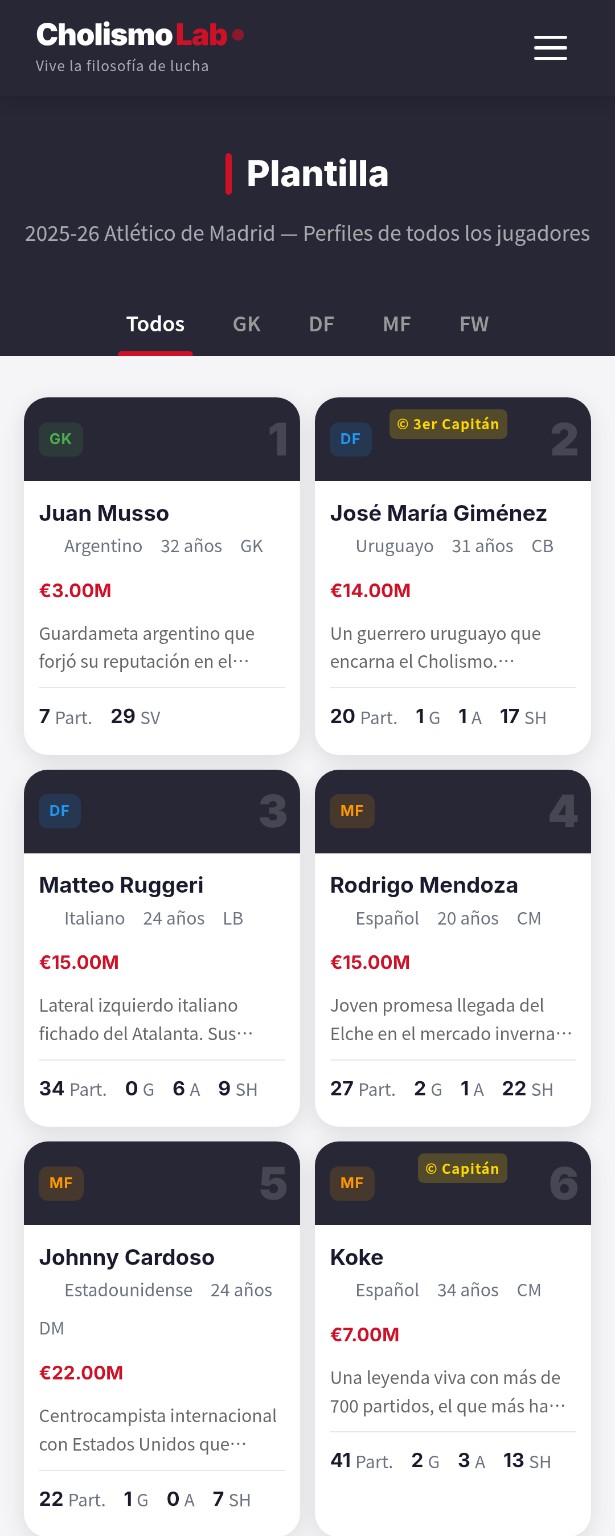Select the Todos filter tab
615x1536 pixels.
(x=155, y=323)
